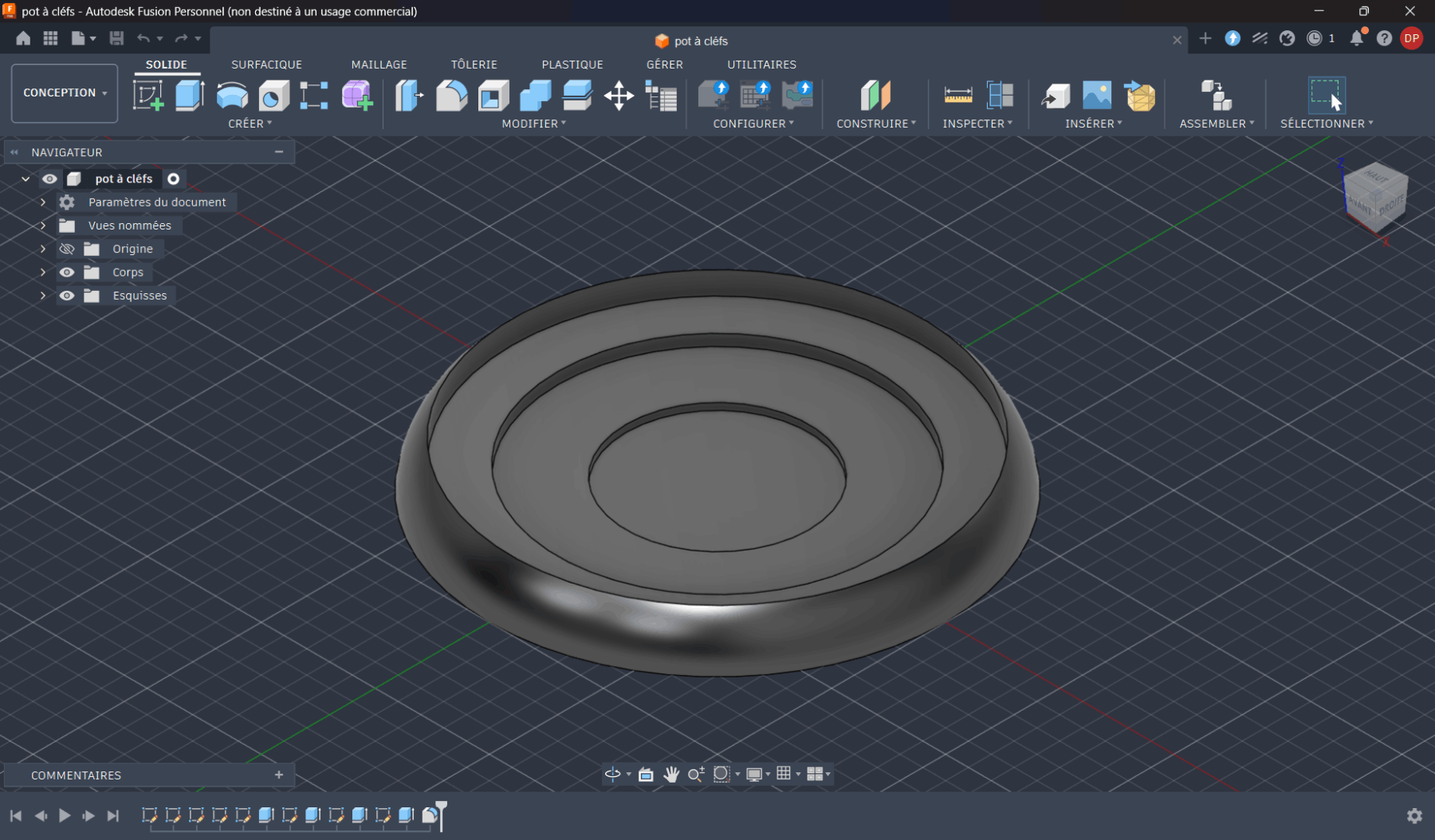The width and height of the screenshot is (1435, 840).
Task: Click the Look At icon in navigation bar
Action: (x=646, y=774)
